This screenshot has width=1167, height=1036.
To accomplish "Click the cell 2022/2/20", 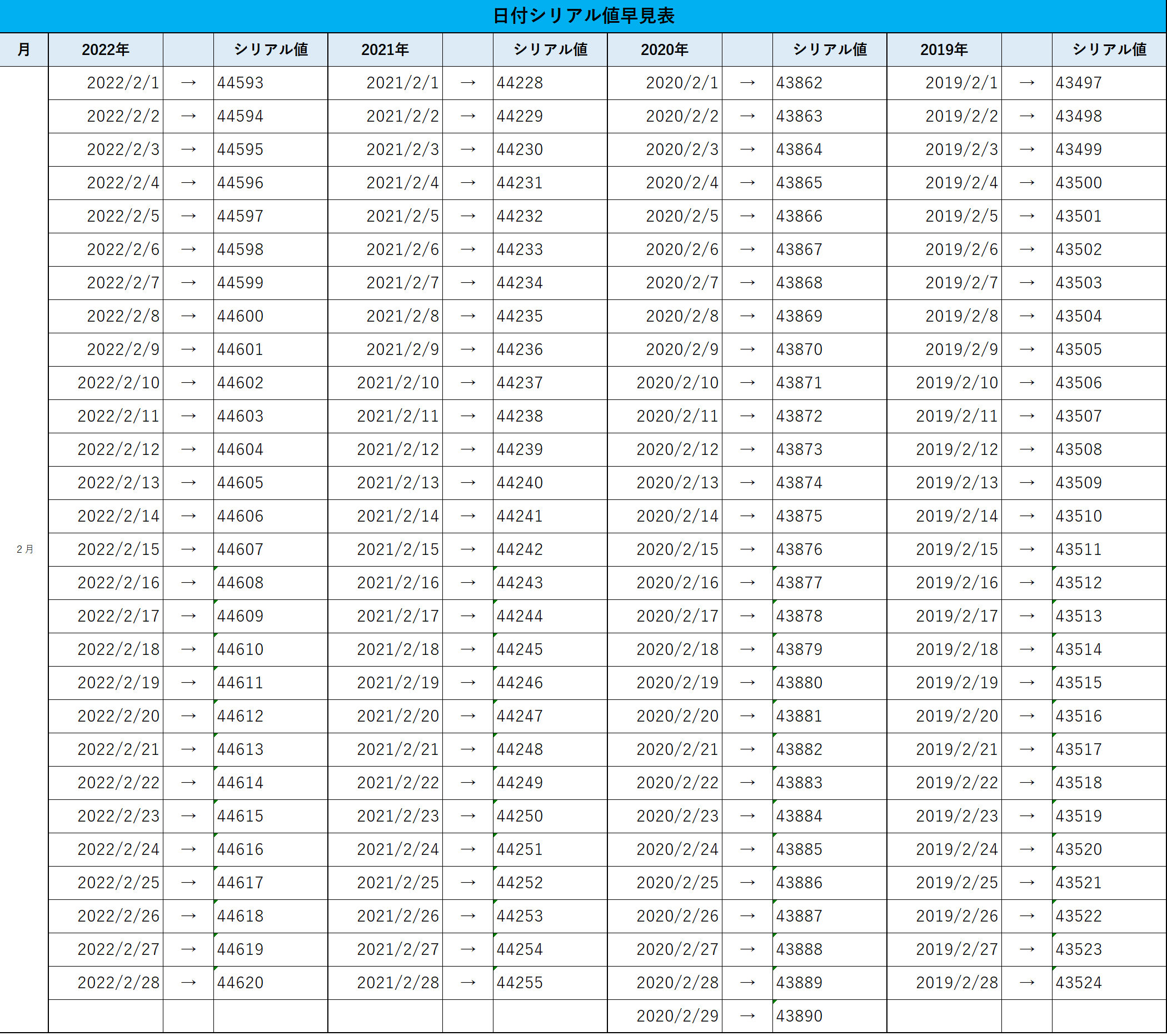I will (106, 717).
